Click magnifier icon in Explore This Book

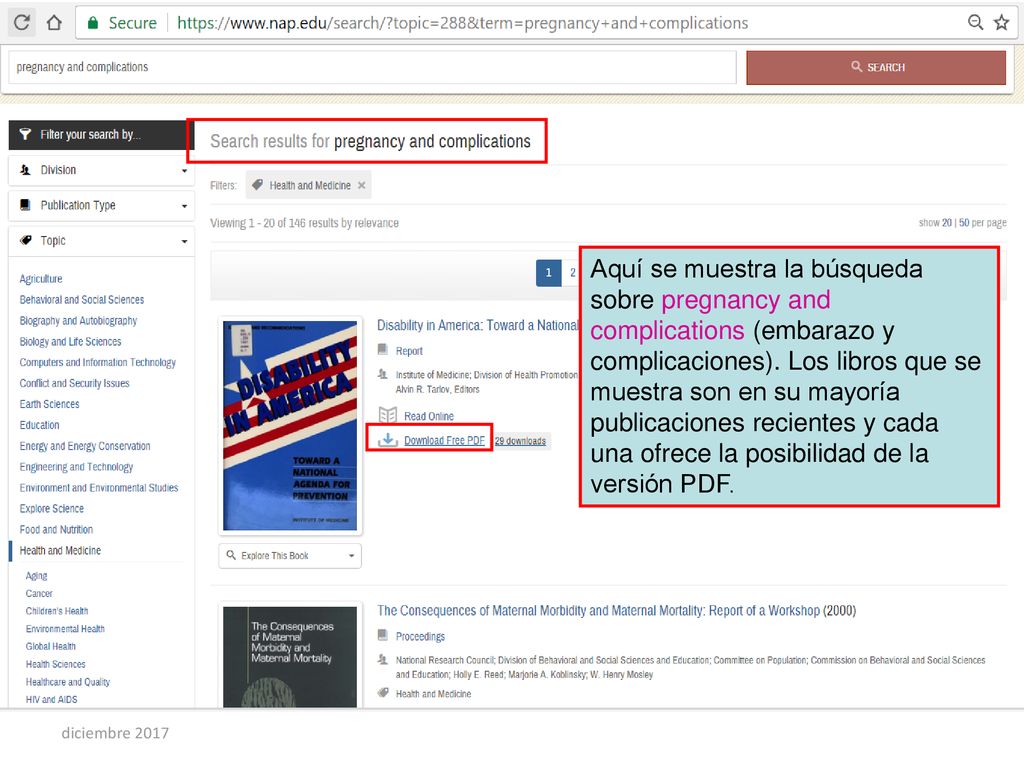click(231, 555)
